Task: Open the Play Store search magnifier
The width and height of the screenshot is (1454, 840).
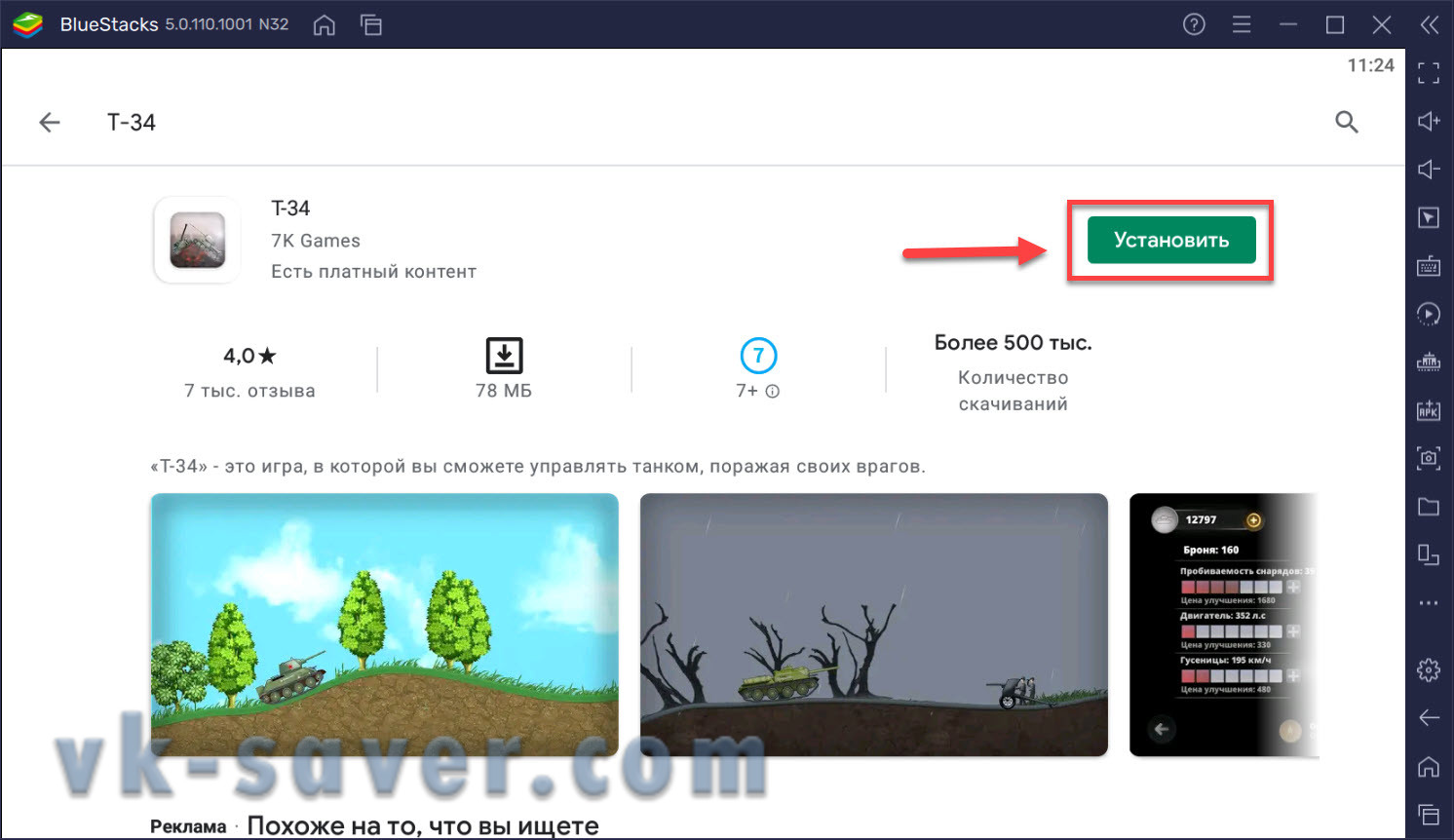Action: tap(1347, 122)
